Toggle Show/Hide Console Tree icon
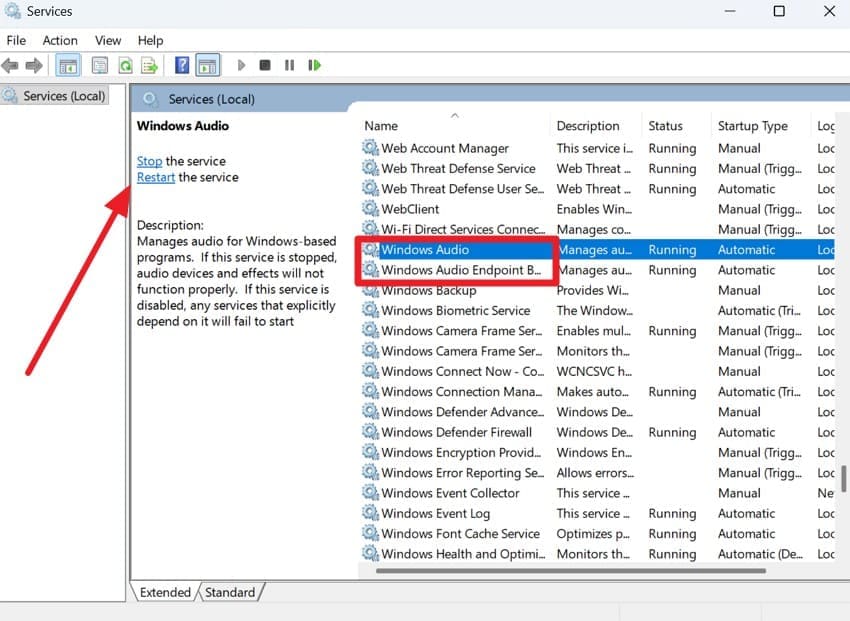Screen dimensions: 850x621 [x=68, y=66]
